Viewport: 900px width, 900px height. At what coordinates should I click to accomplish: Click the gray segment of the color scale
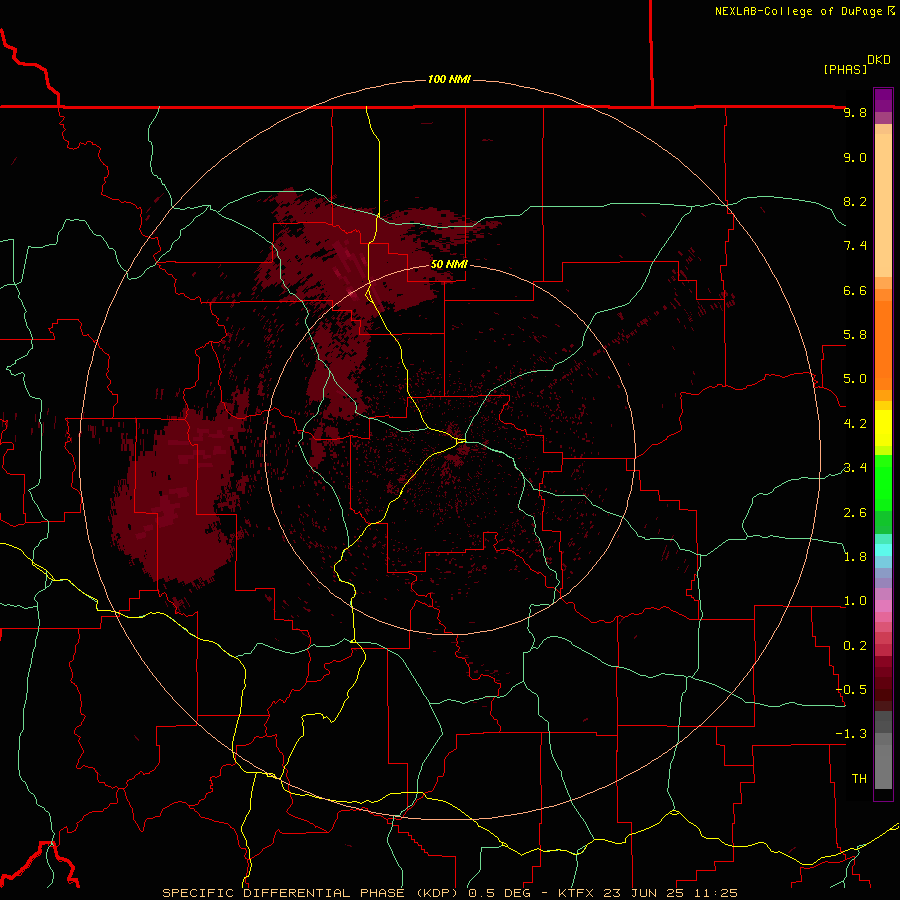(x=883, y=749)
